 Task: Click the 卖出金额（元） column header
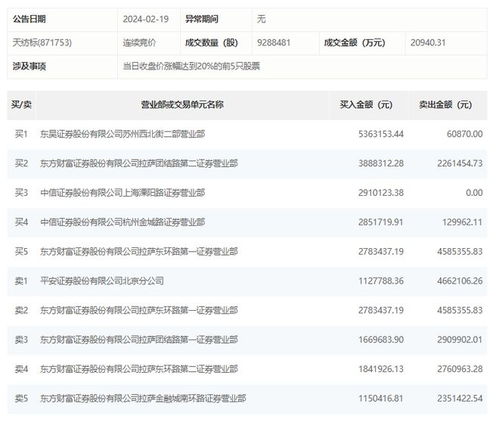coord(445,105)
